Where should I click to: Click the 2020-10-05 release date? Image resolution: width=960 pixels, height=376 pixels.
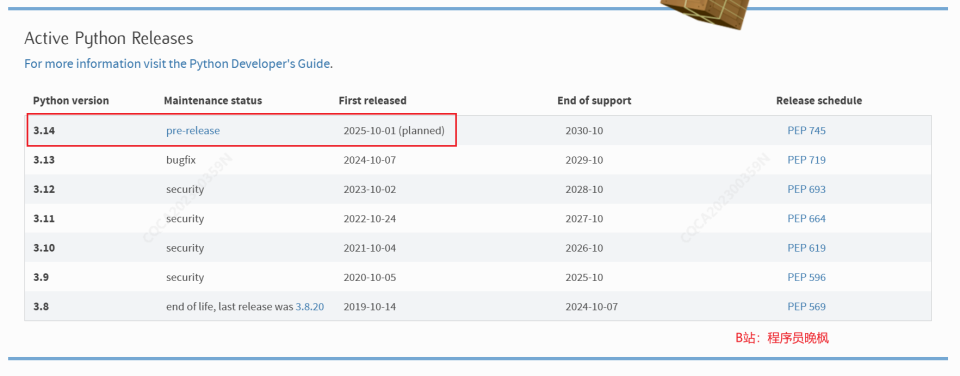pyautogui.click(x=370, y=277)
